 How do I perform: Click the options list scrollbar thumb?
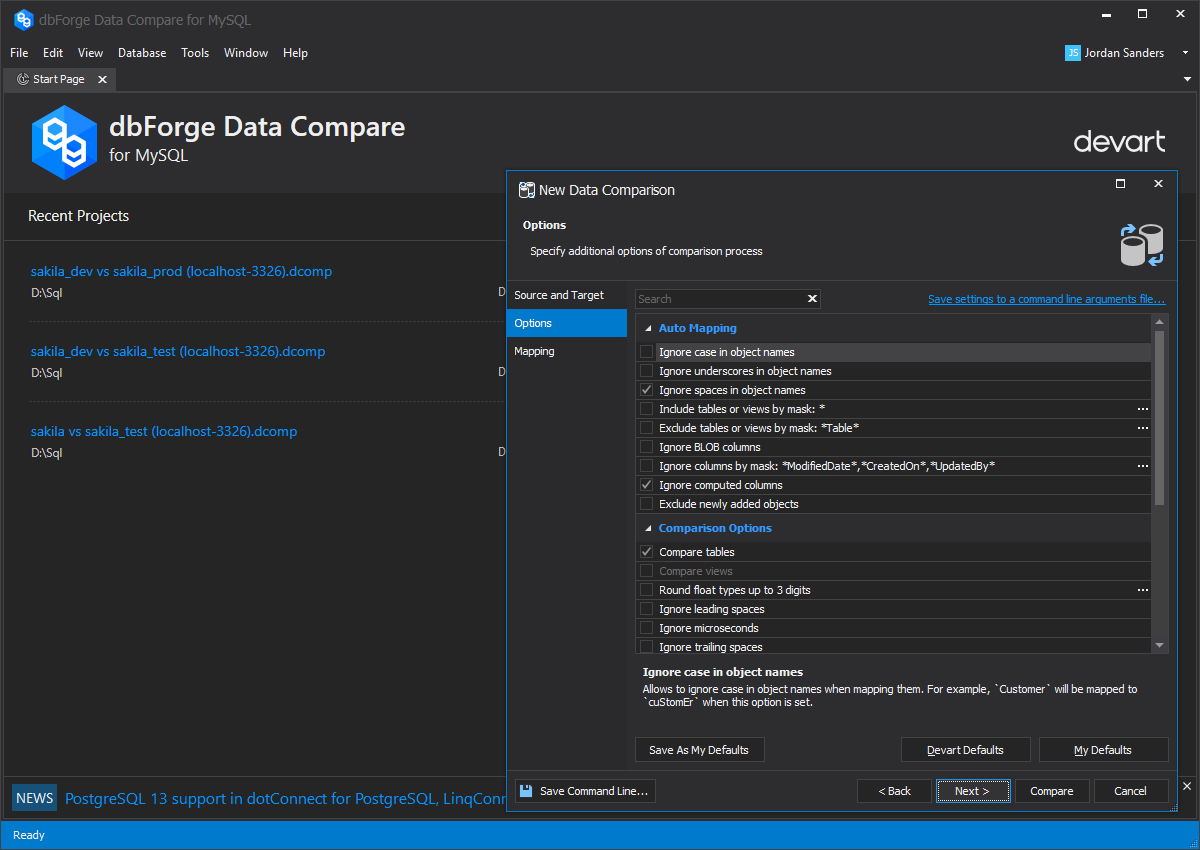click(1160, 417)
